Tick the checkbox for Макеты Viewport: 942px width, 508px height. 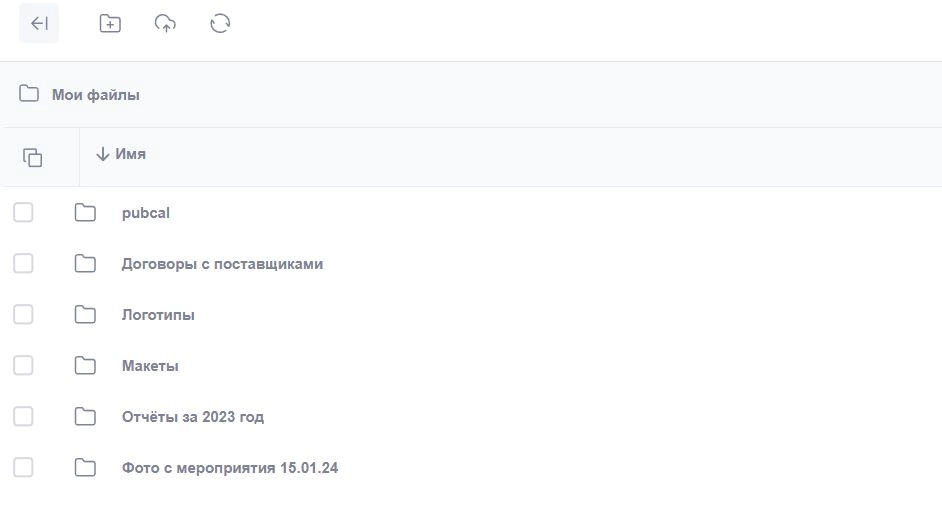pyautogui.click(x=23, y=365)
